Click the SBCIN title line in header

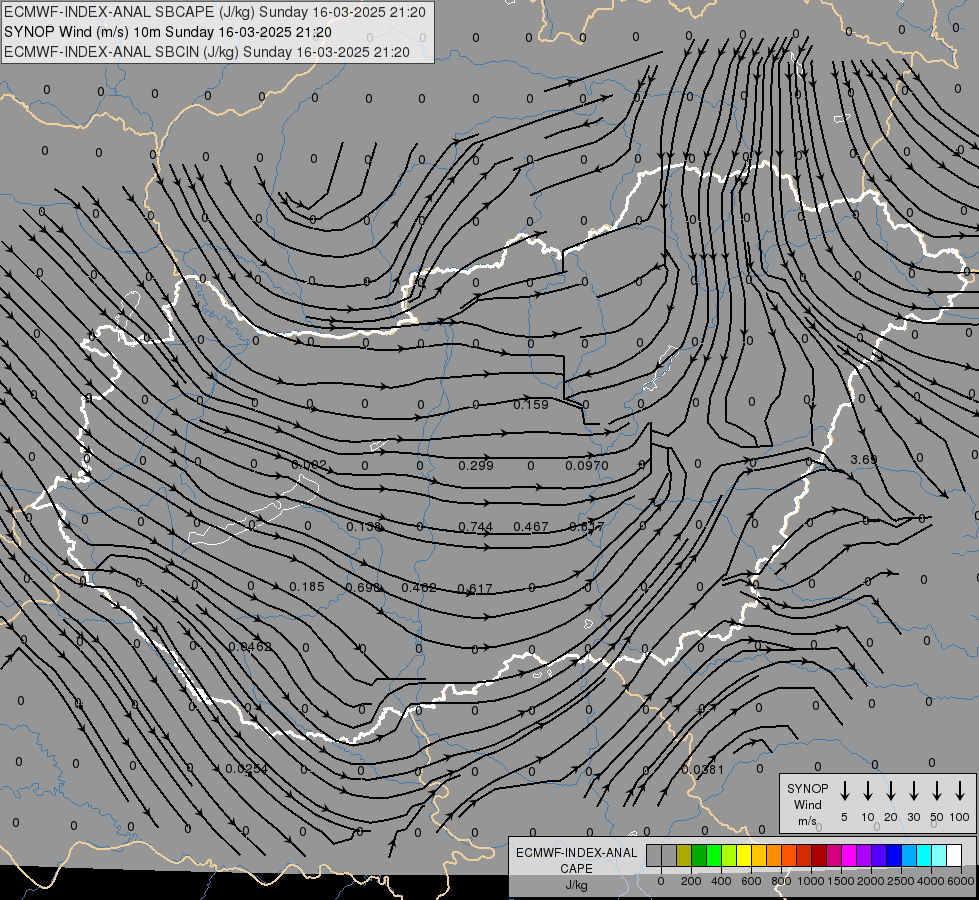(207, 52)
